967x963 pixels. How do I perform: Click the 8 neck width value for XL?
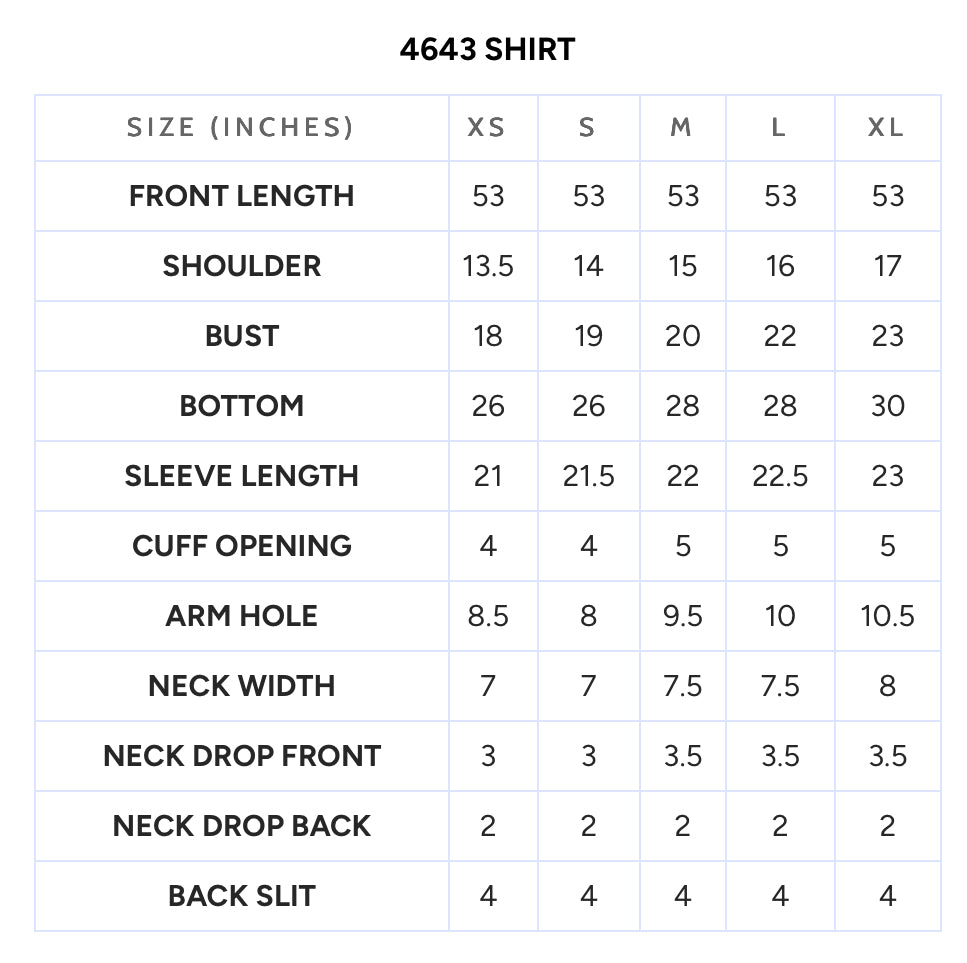[x=887, y=686]
